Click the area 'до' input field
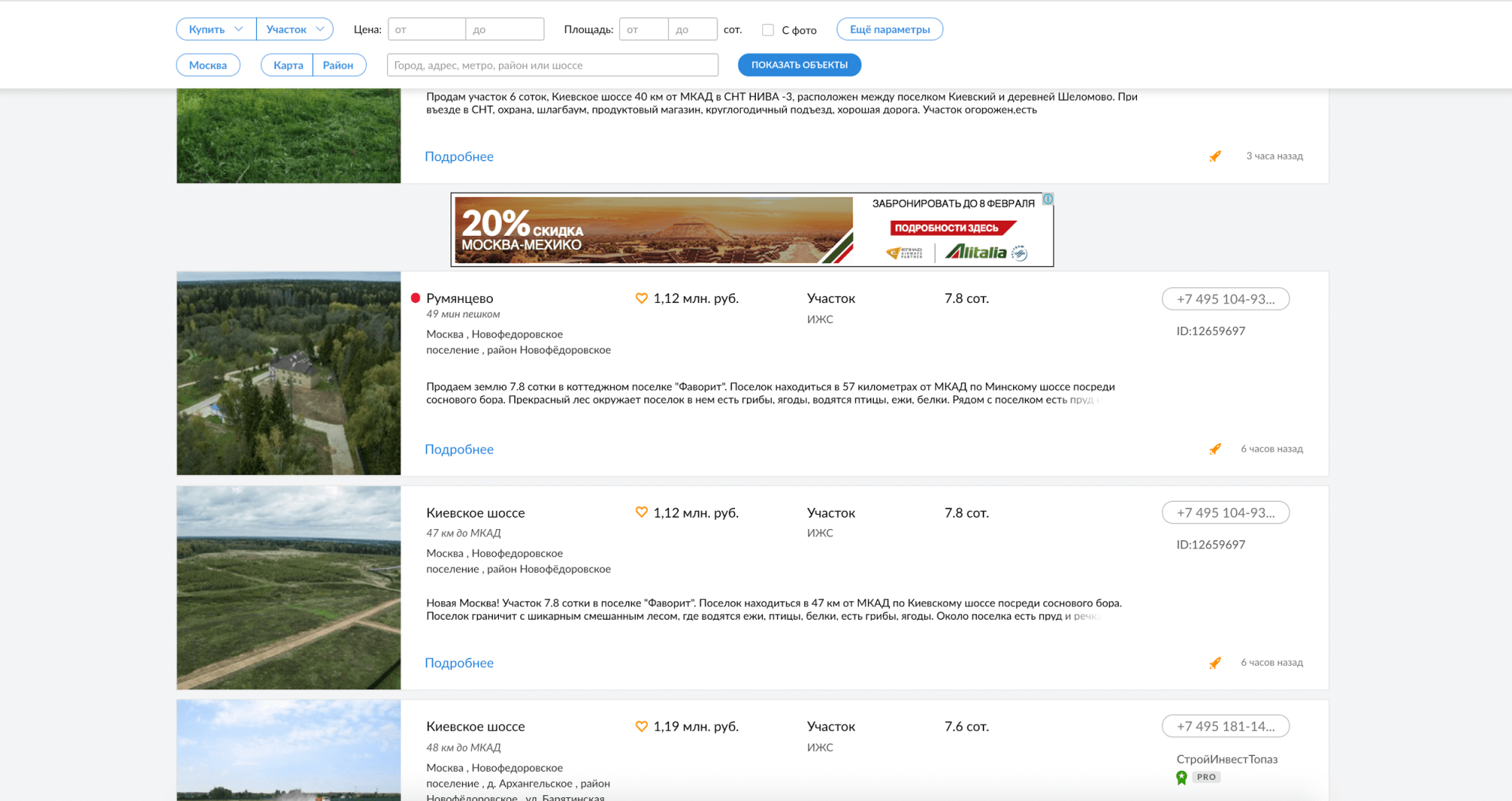 tap(692, 29)
